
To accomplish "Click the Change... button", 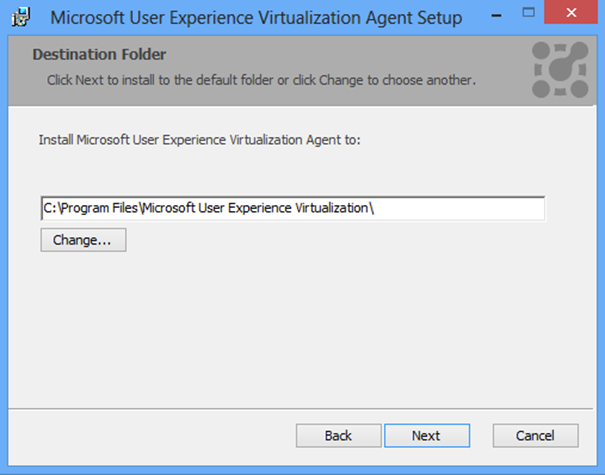I will [83, 240].
